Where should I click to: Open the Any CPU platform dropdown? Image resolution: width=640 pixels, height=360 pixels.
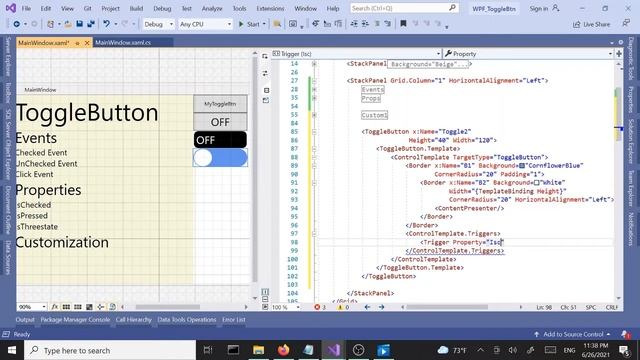click(206, 24)
